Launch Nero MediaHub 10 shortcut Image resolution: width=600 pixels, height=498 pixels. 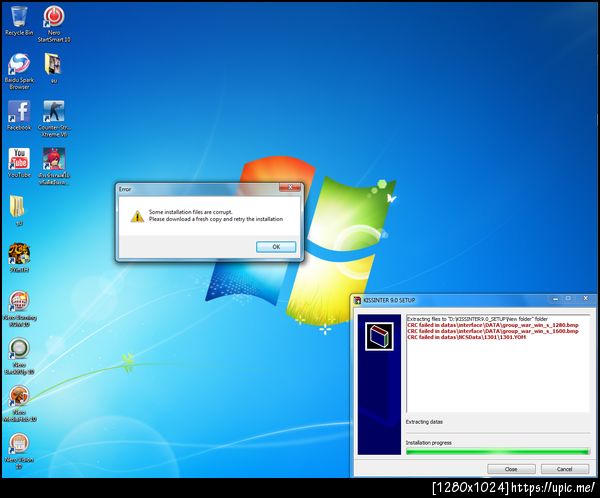(x=19, y=404)
